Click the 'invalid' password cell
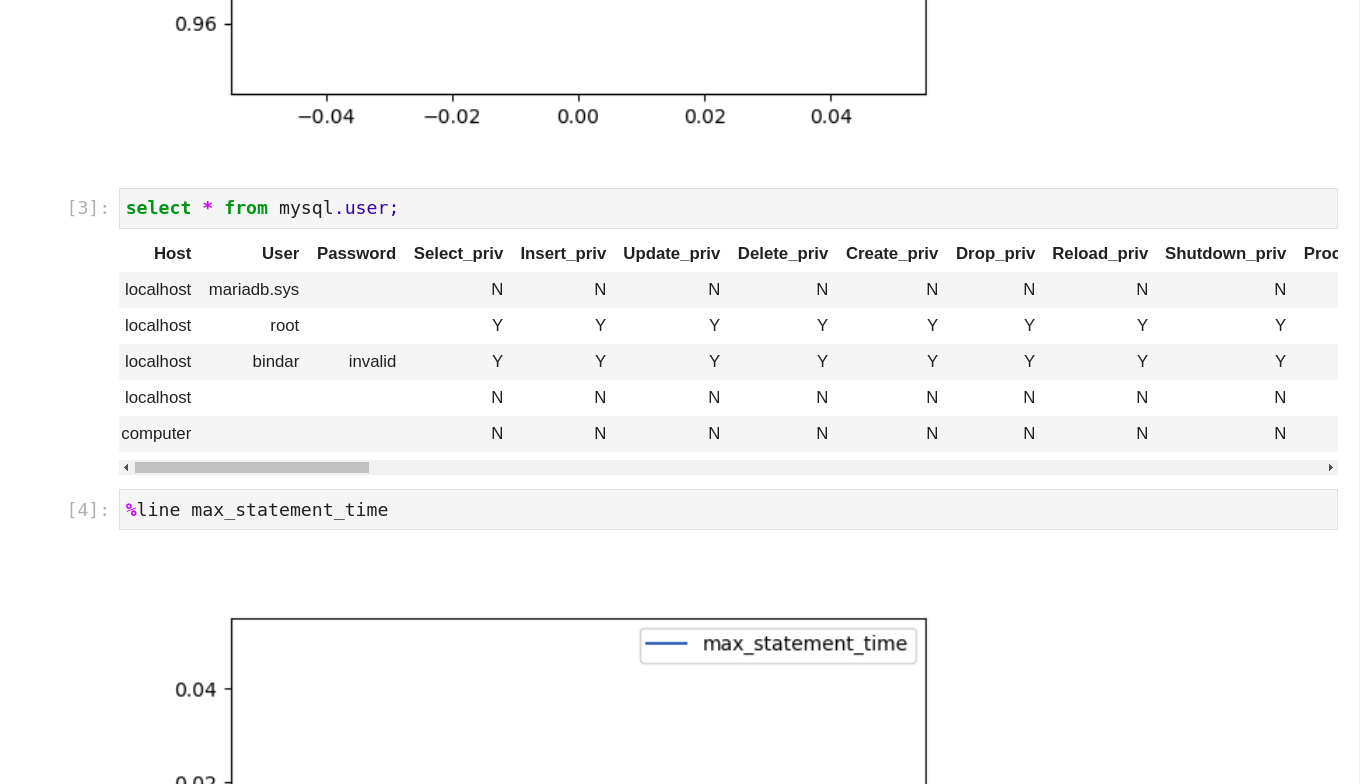Image resolution: width=1360 pixels, height=784 pixels. click(372, 362)
